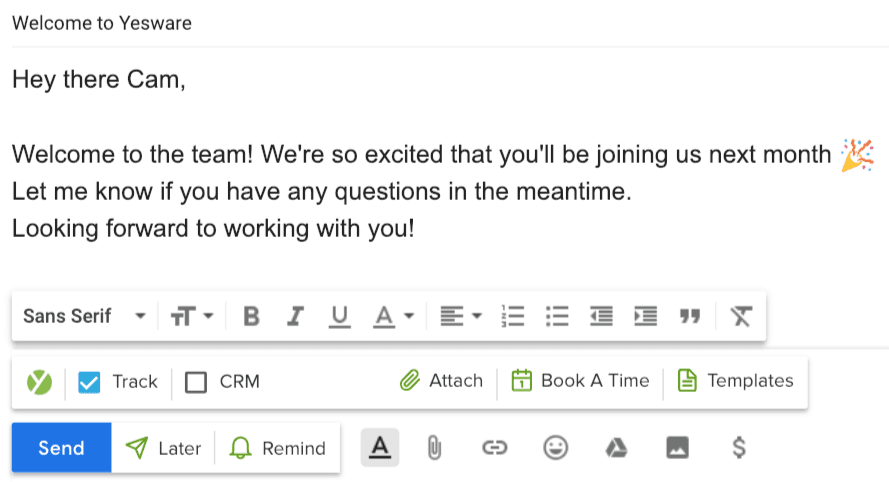
Task: Schedule the email with Later
Action: (164, 448)
